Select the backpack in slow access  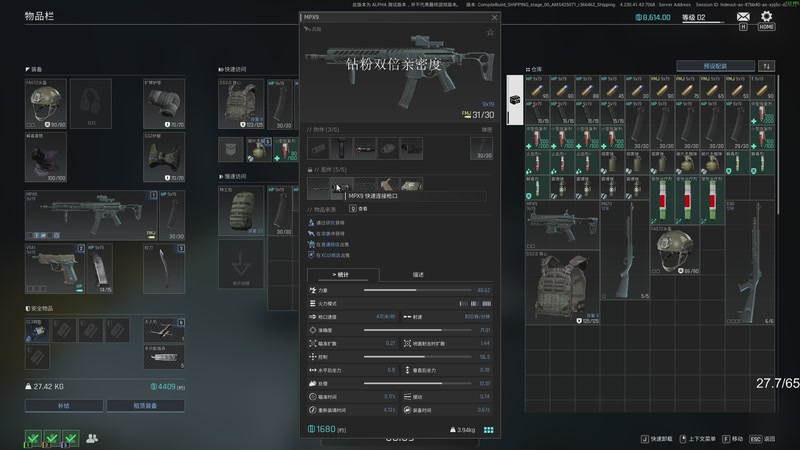click(241, 210)
